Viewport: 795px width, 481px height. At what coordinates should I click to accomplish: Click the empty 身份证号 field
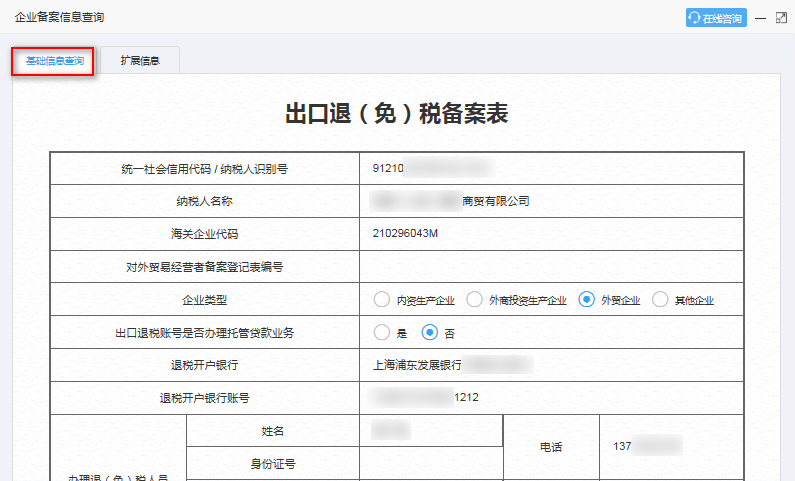[431, 463]
